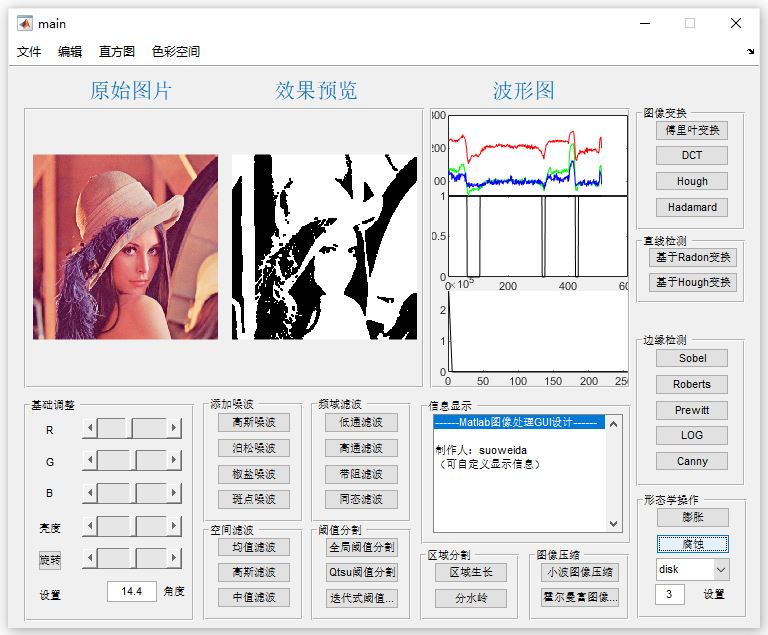Run Canny edge detection
Viewport: 768px width, 635px height.
[692, 461]
